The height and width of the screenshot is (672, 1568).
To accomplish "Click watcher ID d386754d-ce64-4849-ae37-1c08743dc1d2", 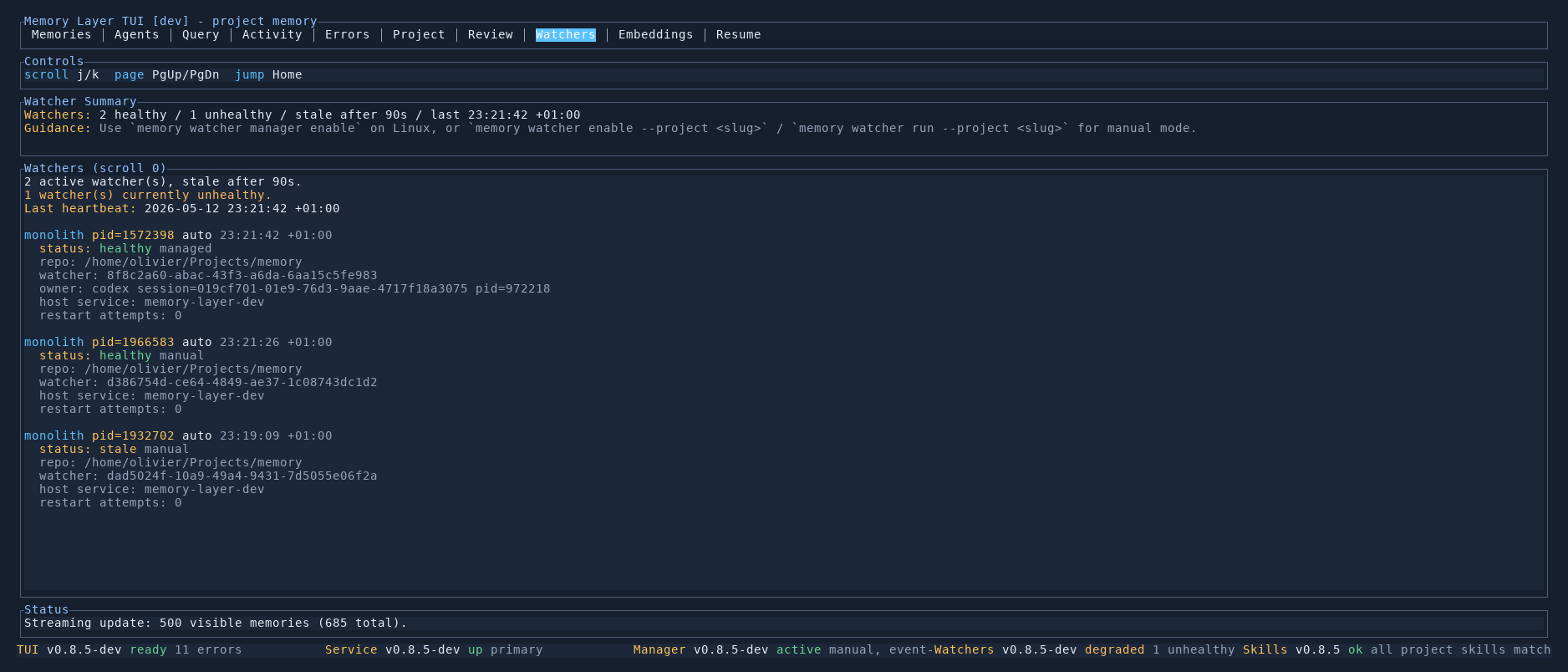I will coord(242,382).
